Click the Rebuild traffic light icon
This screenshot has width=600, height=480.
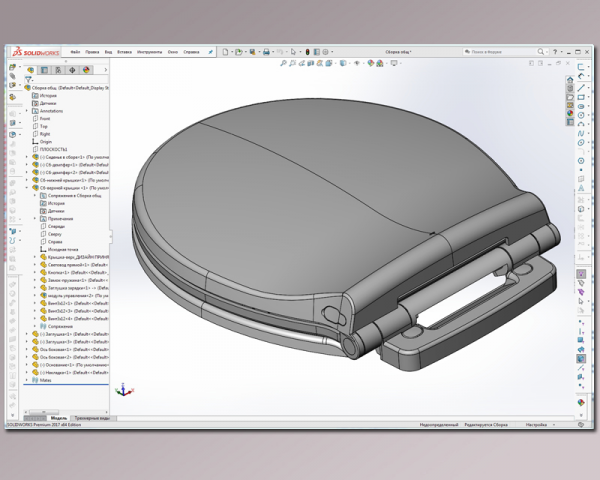pyautogui.click(x=307, y=52)
